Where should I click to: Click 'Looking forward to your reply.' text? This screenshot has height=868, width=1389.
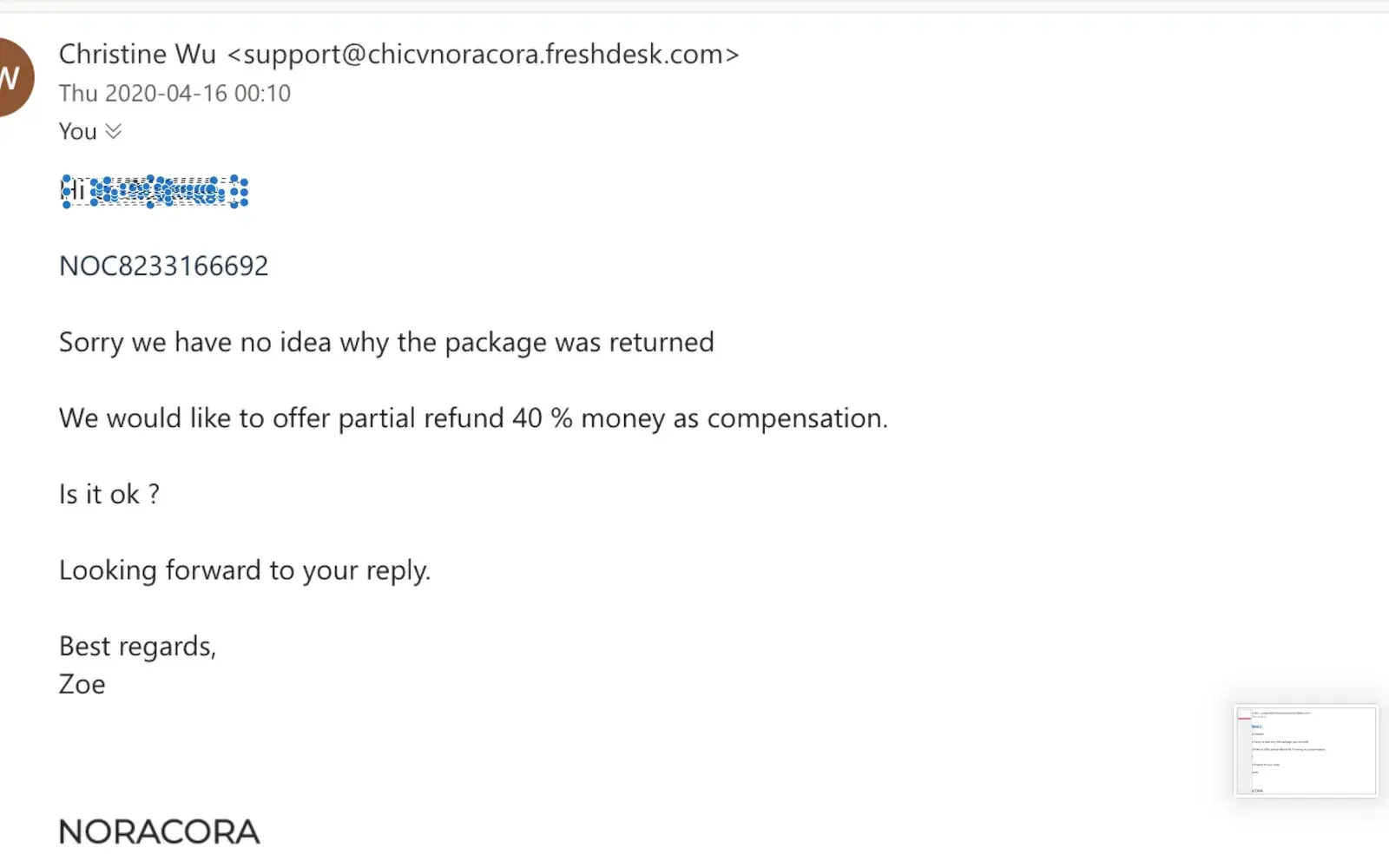244,570
